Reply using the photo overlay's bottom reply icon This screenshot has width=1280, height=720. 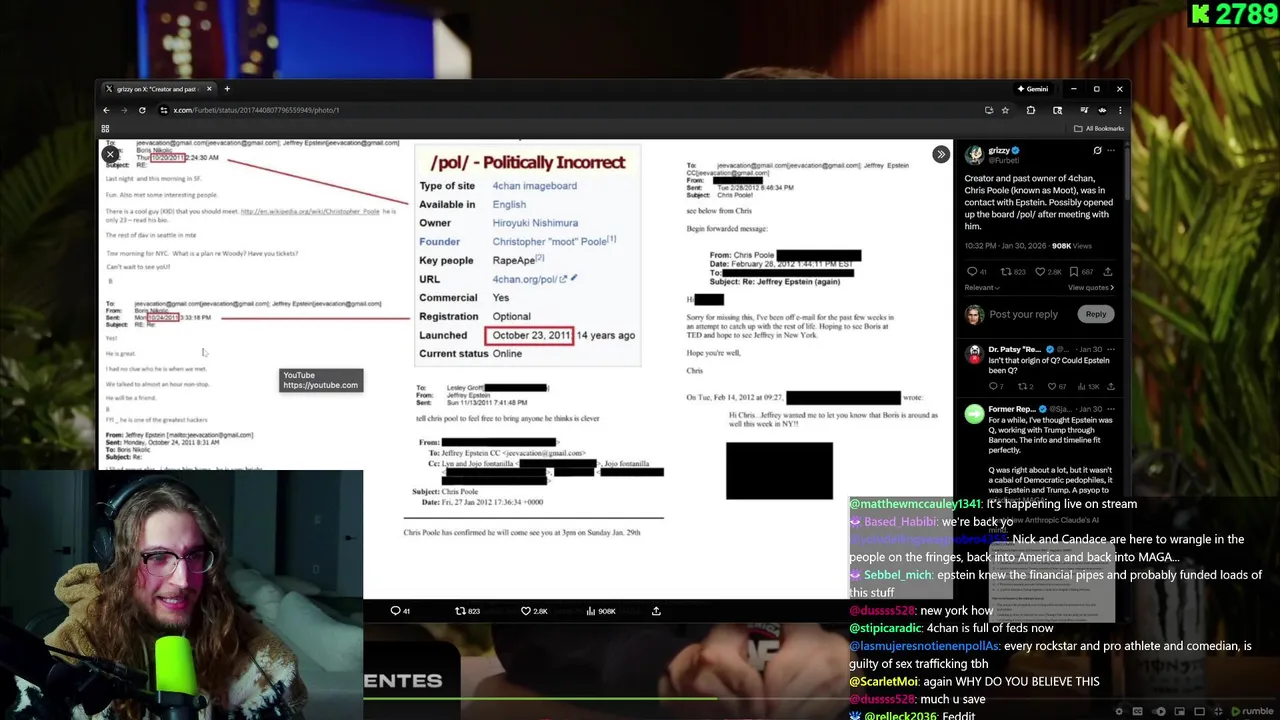coord(400,611)
